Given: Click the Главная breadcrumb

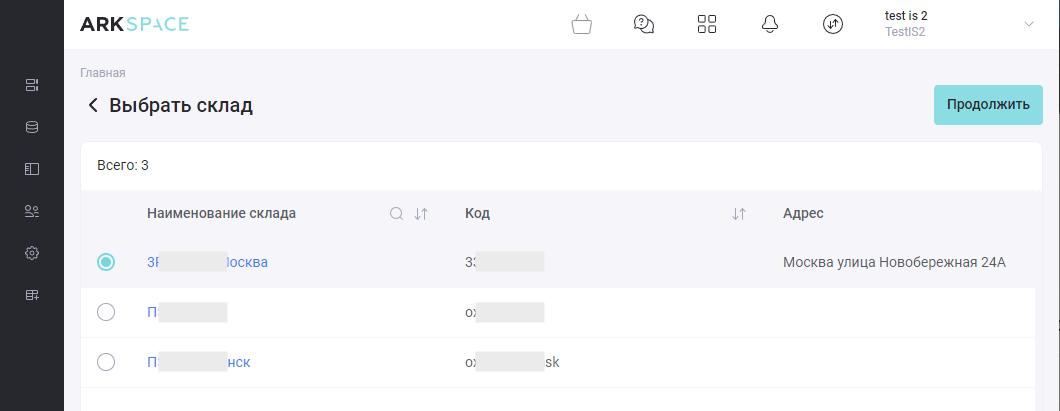Looking at the screenshot, I should (103, 73).
